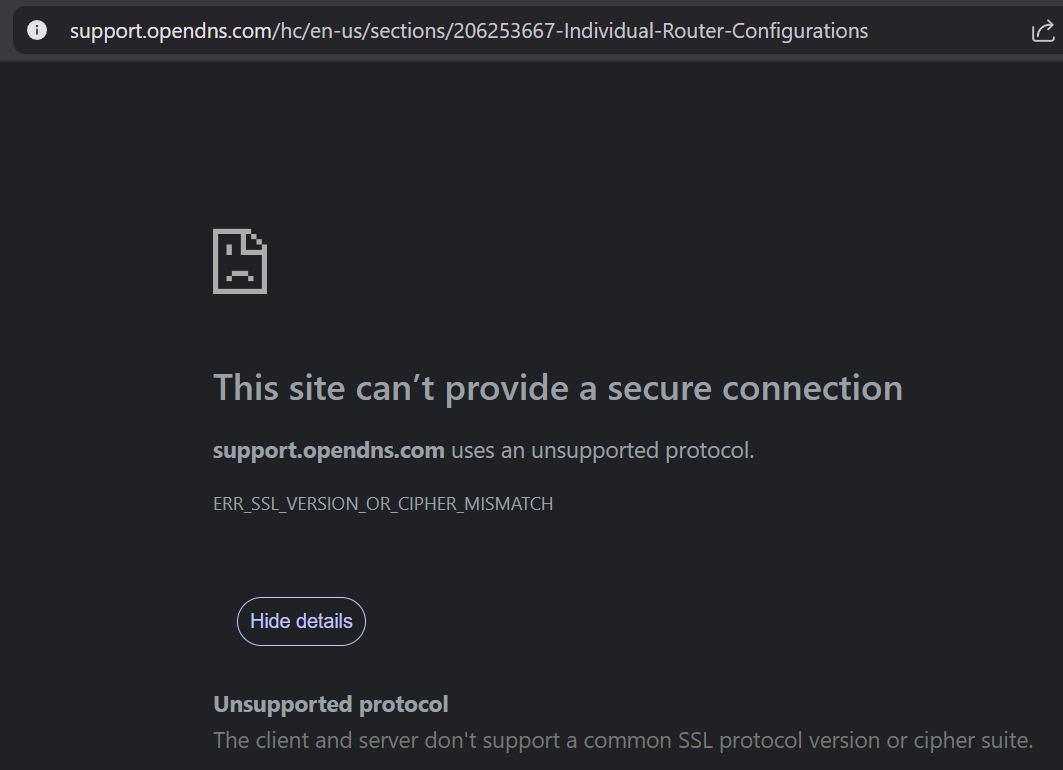The image size is (1063, 770).
Task: Click the address bar domain support.opendns.com
Action: point(170,31)
